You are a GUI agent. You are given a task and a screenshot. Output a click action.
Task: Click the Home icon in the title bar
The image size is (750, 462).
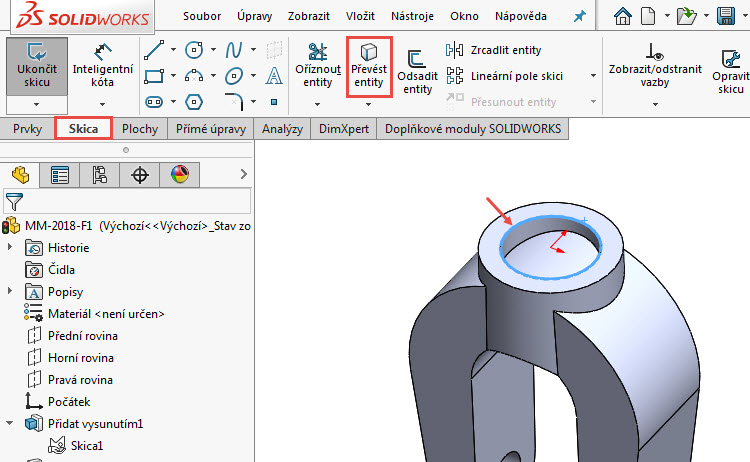point(622,16)
